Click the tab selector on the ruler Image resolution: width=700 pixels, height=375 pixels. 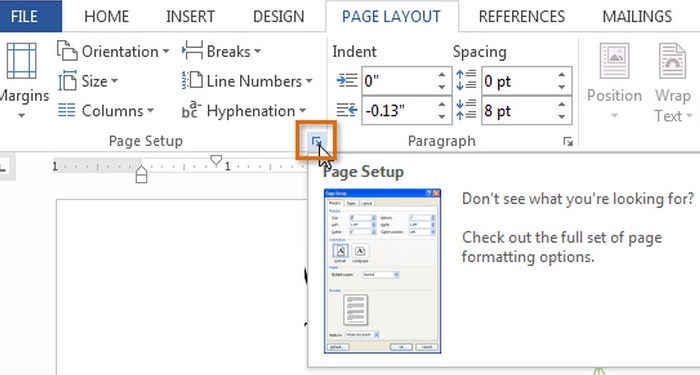point(5,167)
